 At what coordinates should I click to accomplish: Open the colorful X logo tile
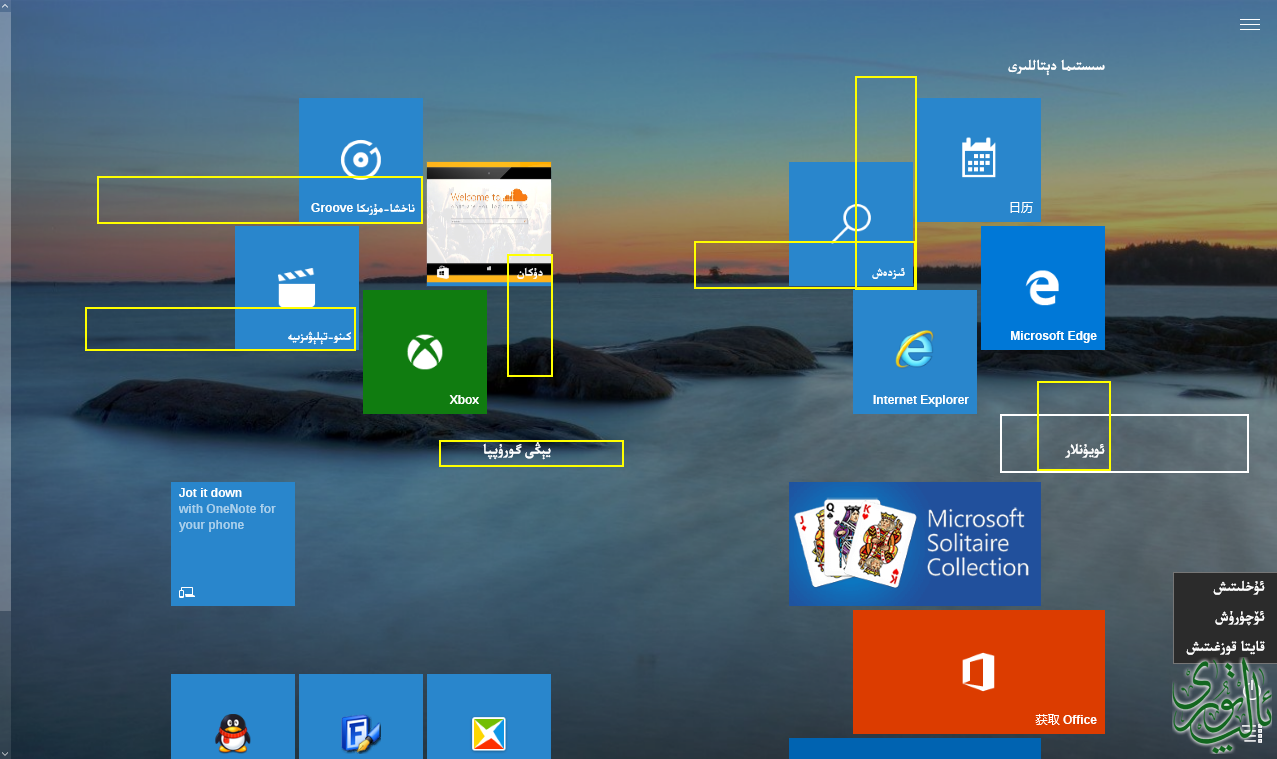[x=489, y=716]
